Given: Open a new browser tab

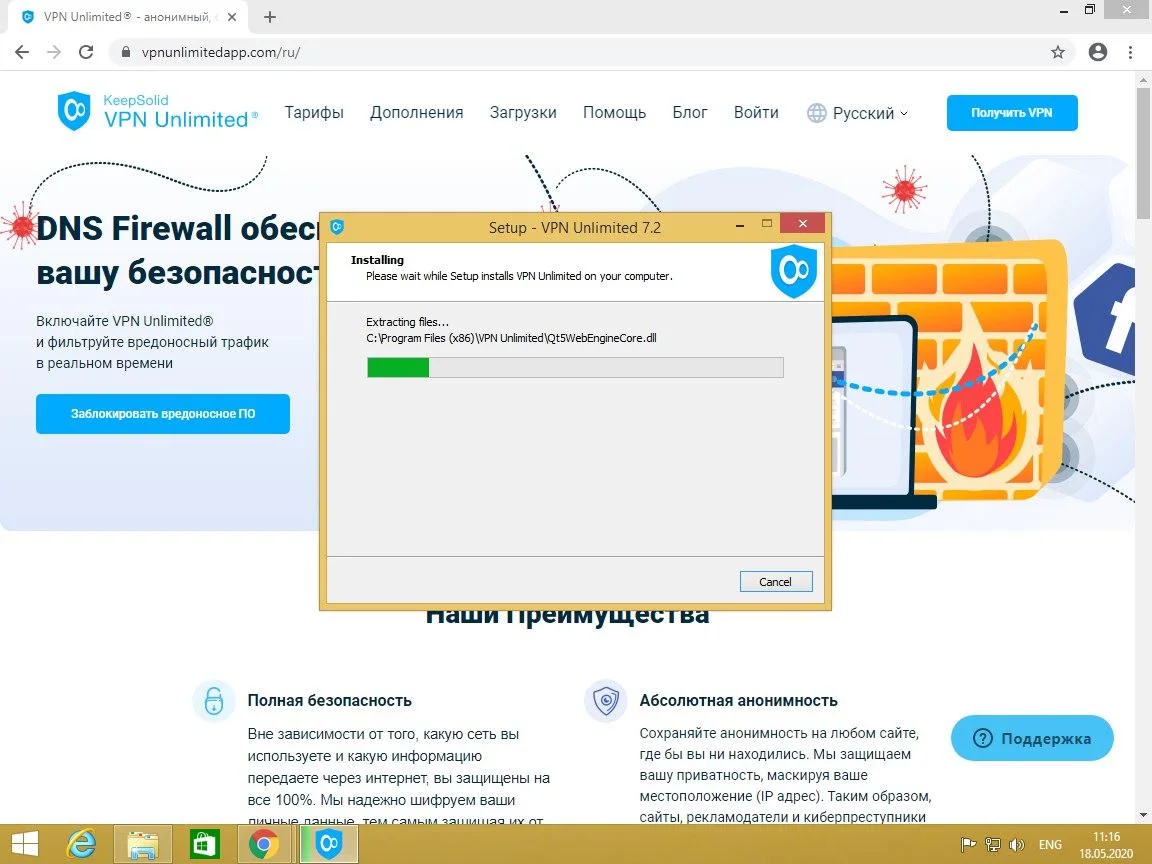Looking at the screenshot, I should 270,17.
